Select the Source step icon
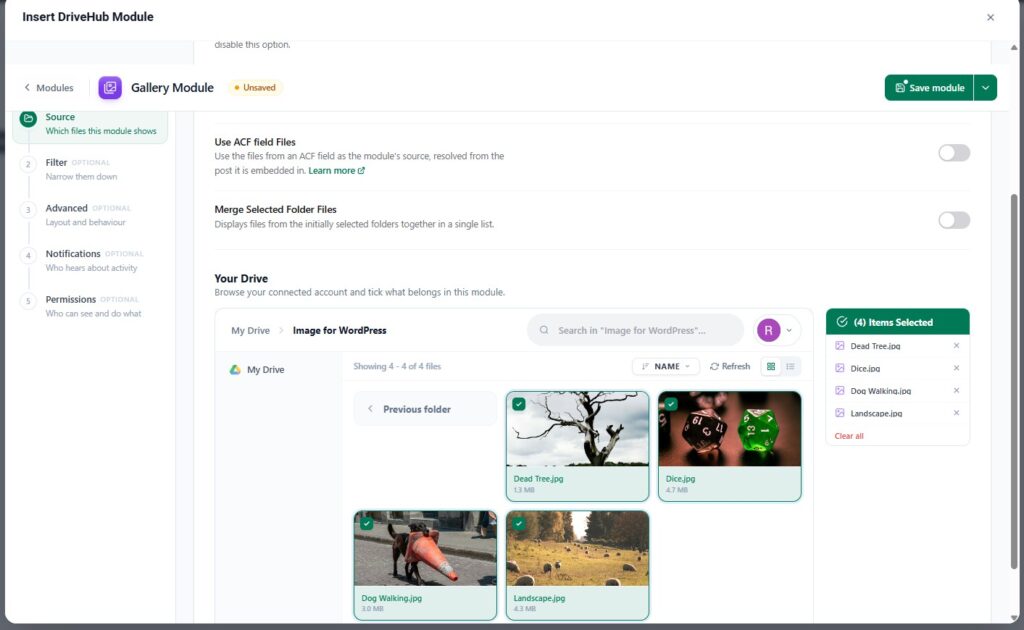 click(x=28, y=119)
